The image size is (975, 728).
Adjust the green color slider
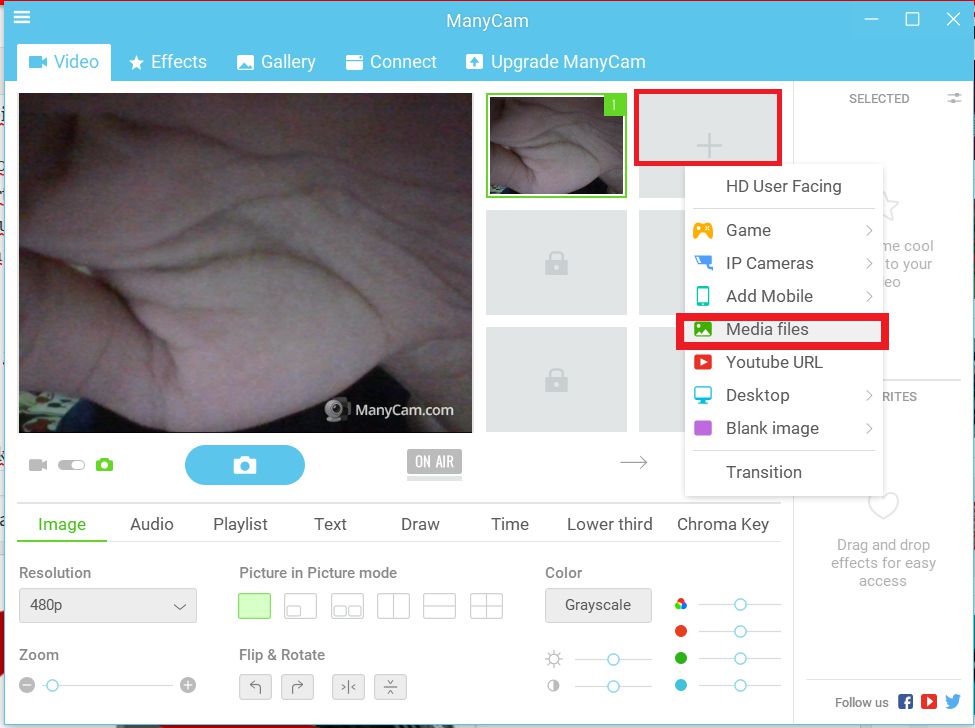point(740,658)
